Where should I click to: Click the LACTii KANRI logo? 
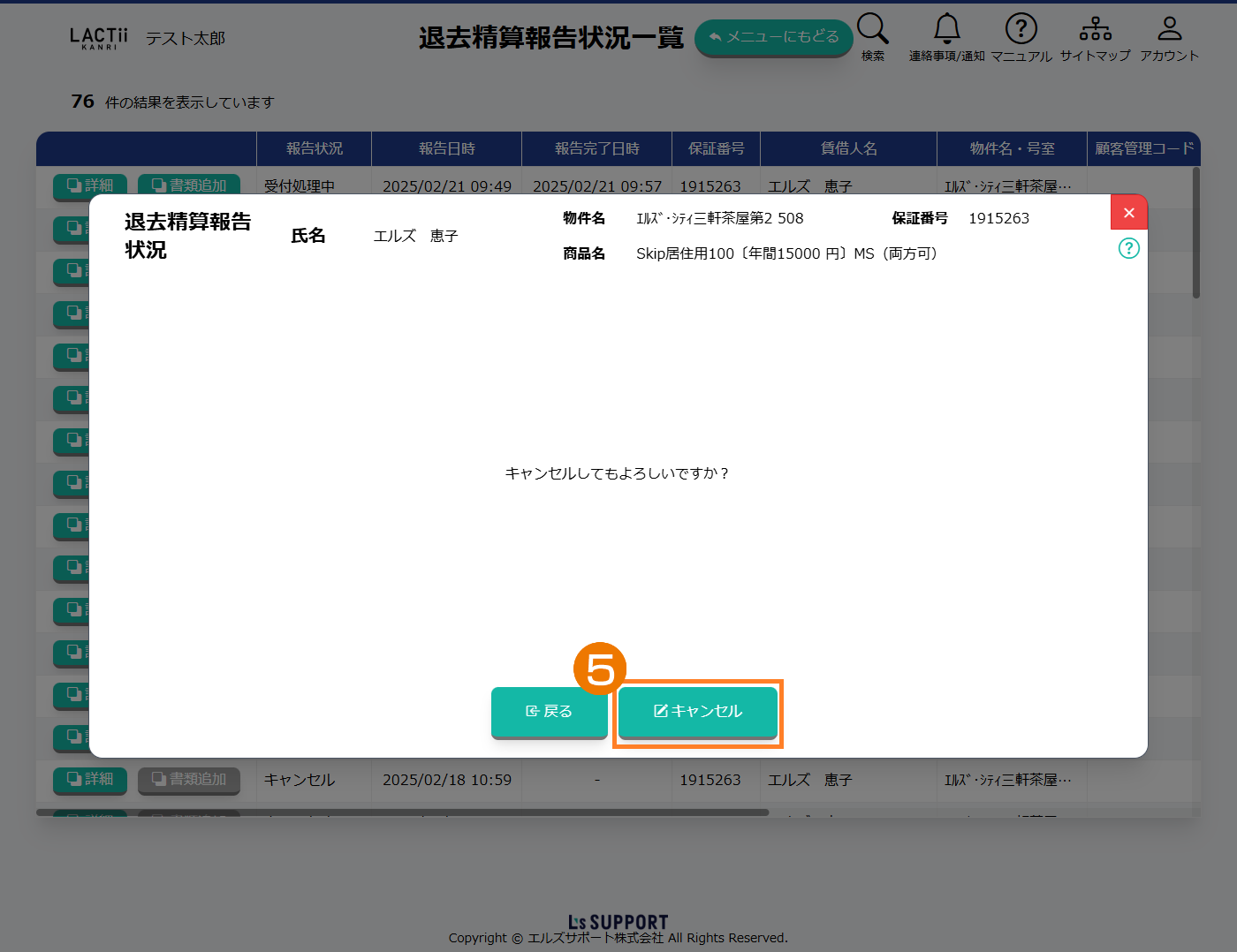[x=98, y=38]
